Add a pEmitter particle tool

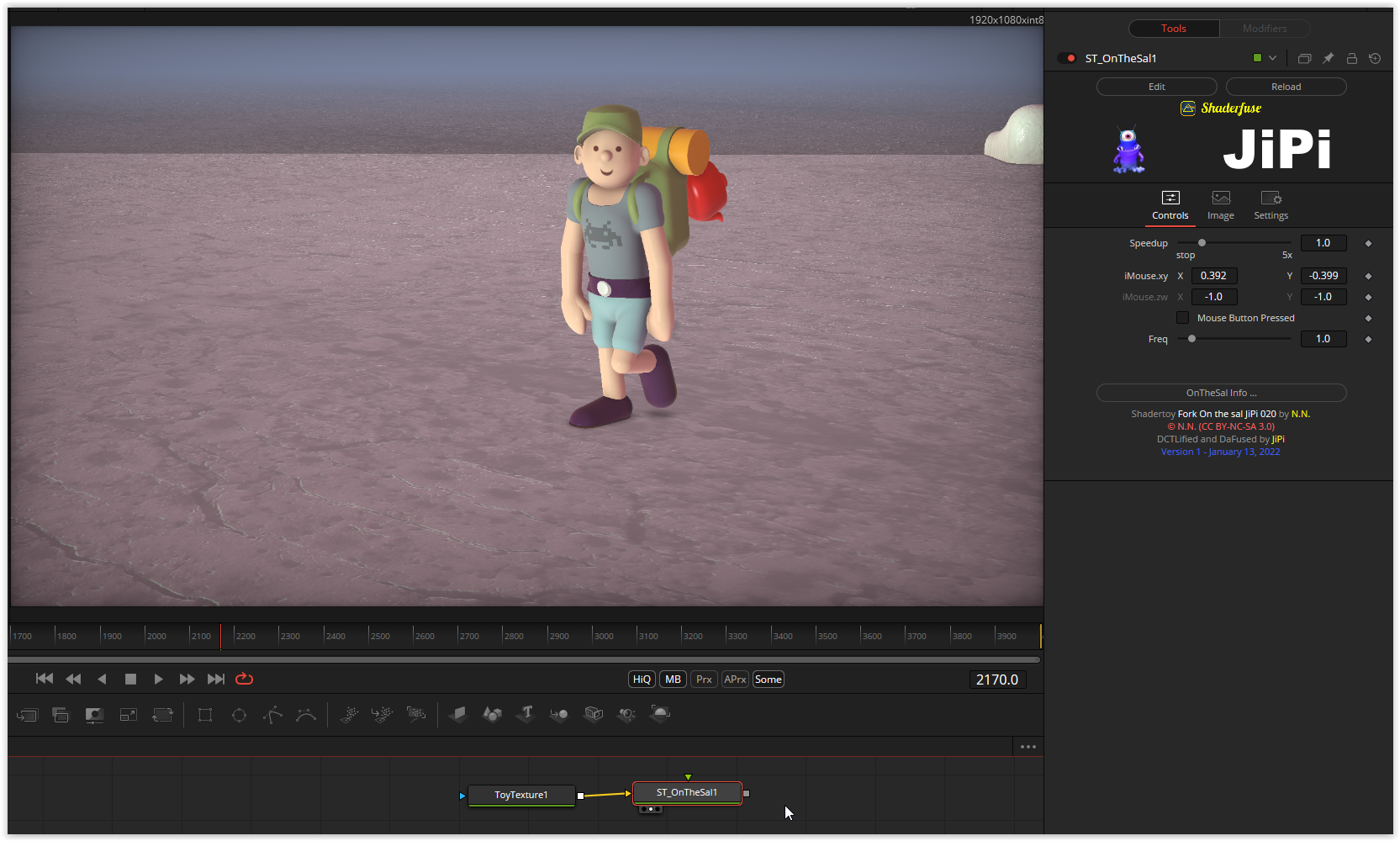[x=349, y=715]
